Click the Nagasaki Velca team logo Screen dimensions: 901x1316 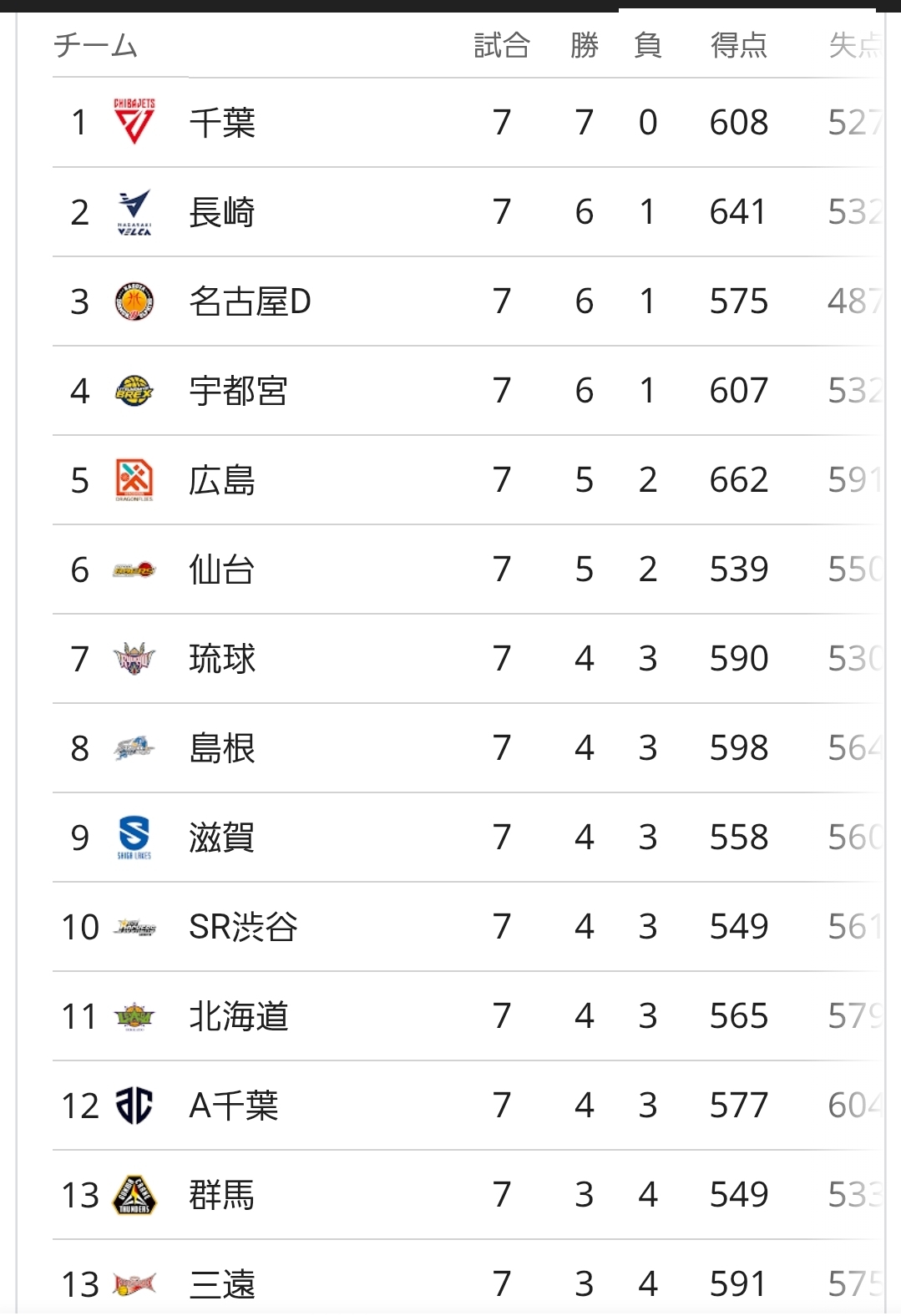click(134, 212)
